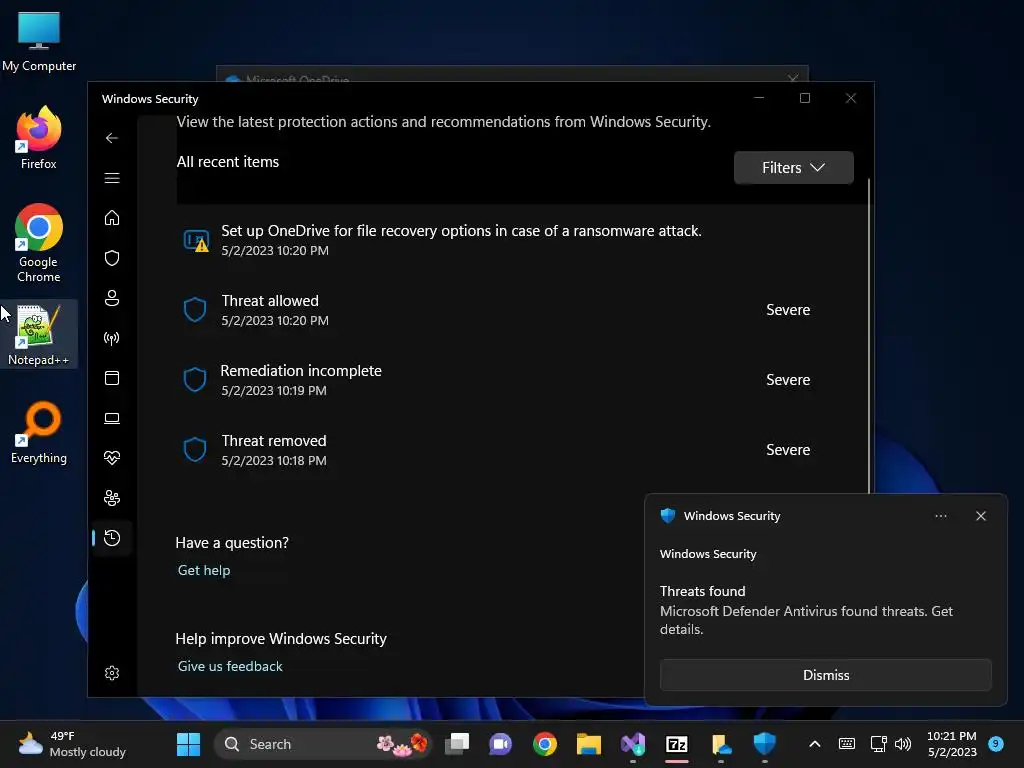Click the taskbar Search box
Screen dimensions: 1024x768
tap(323, 744)
